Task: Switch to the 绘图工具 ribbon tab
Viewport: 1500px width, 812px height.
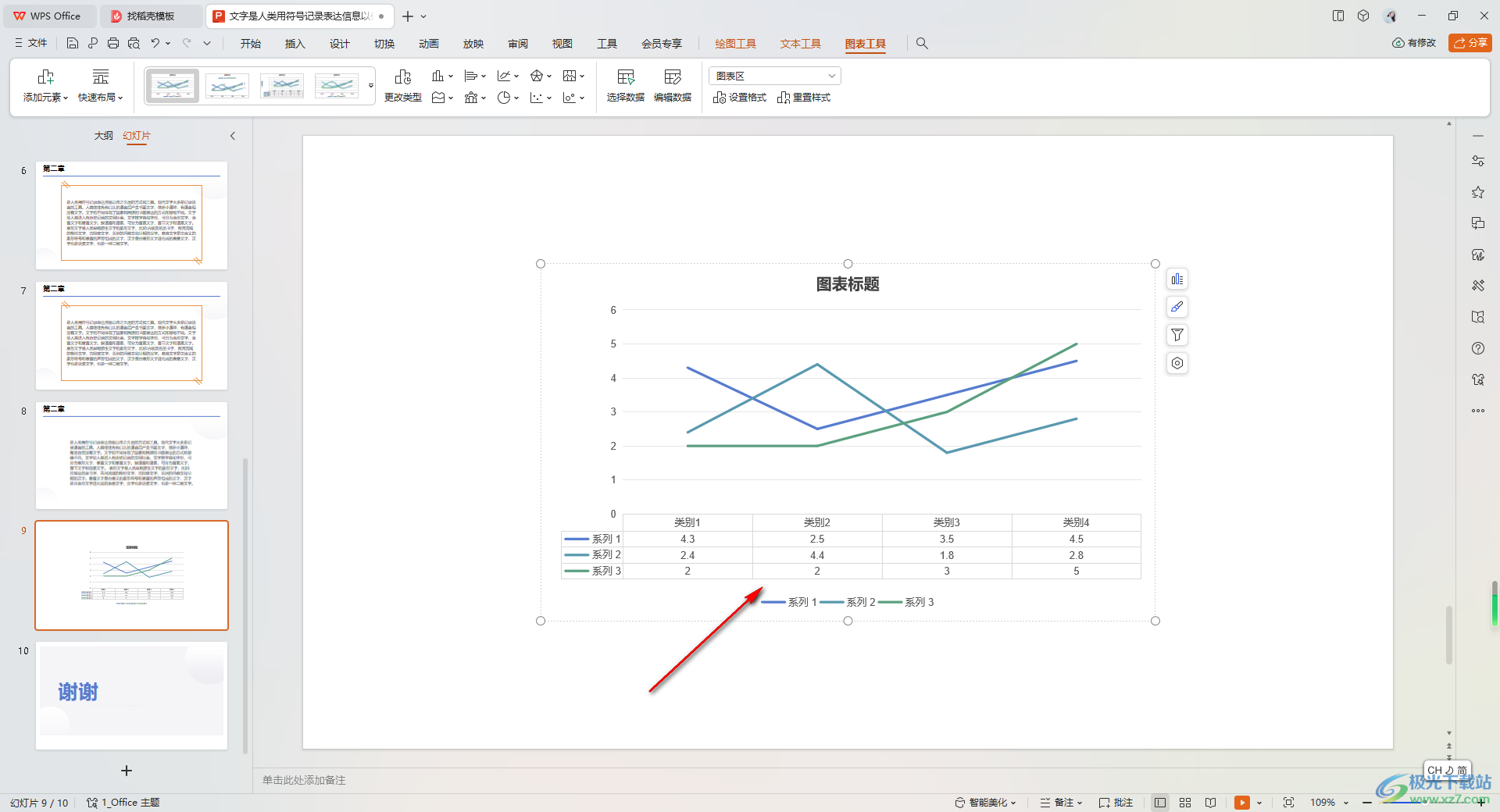Action: [x=736, y=44]
